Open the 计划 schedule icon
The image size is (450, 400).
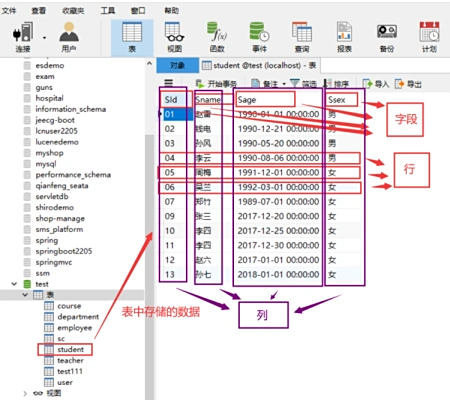[x=429, y=37]
